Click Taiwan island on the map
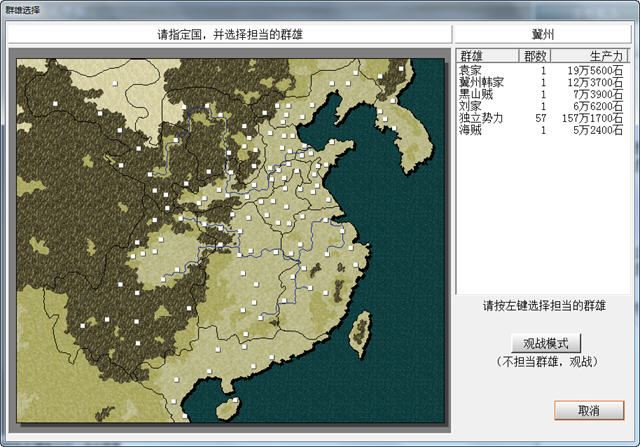Screen dimensions: 640x447 point(360,334)
